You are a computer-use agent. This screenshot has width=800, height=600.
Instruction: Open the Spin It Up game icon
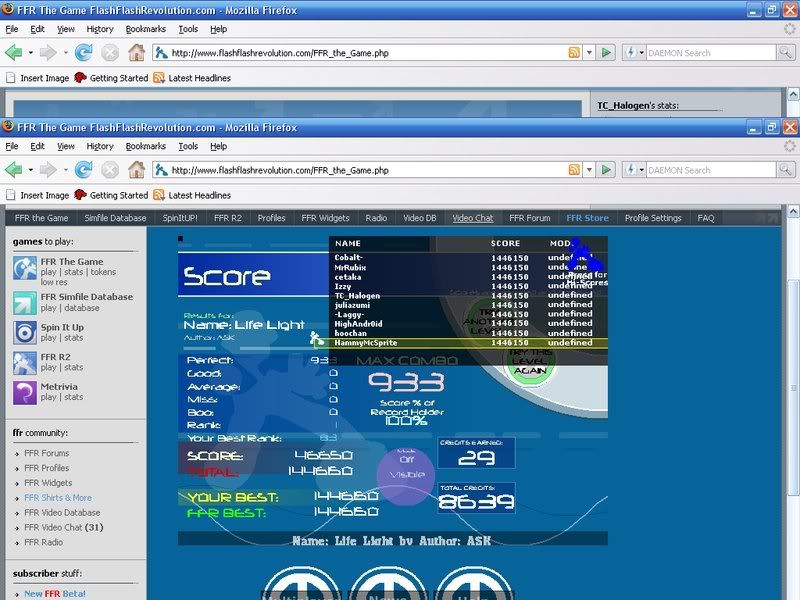click(25, 332)
